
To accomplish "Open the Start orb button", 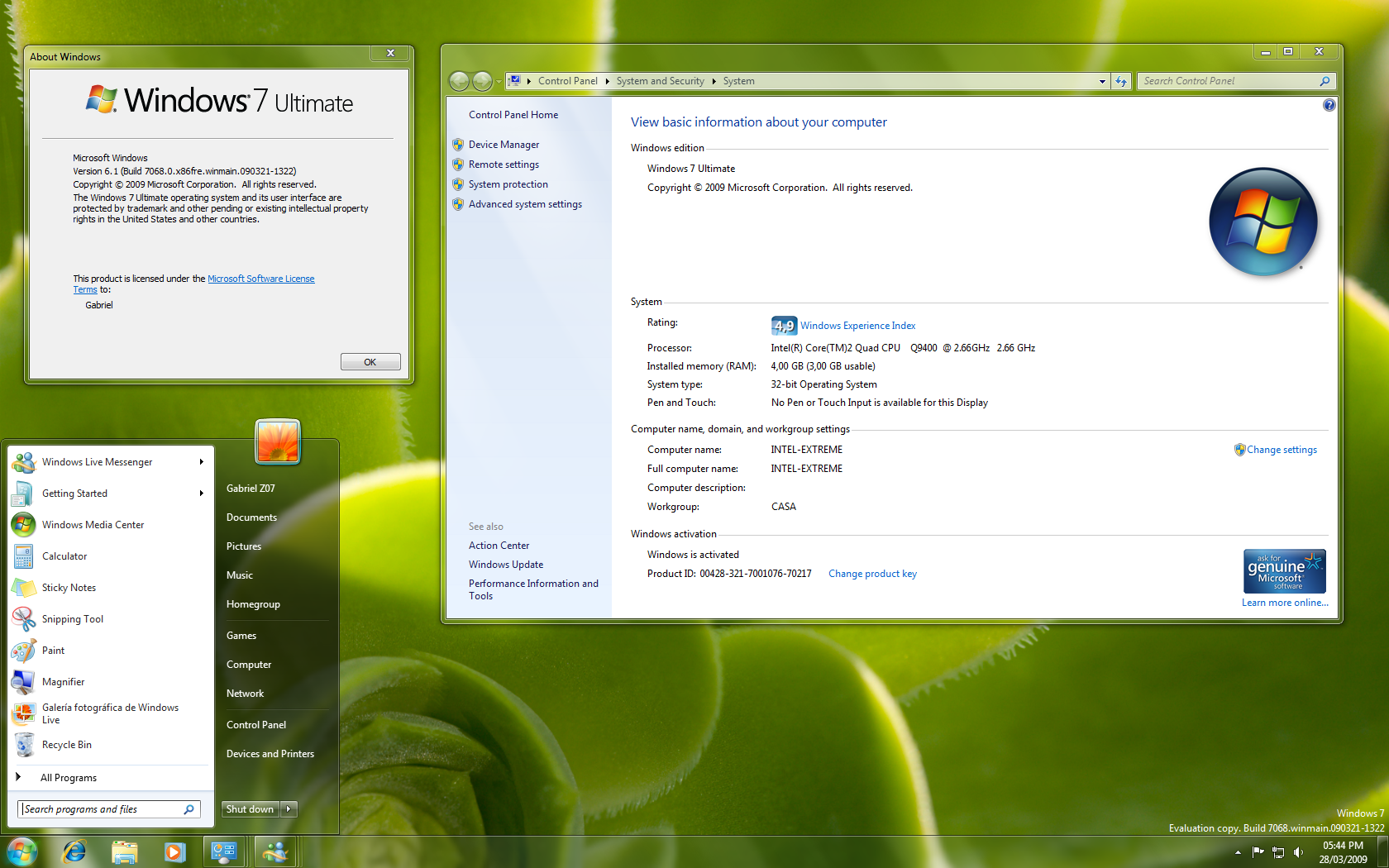I will 21,851.
